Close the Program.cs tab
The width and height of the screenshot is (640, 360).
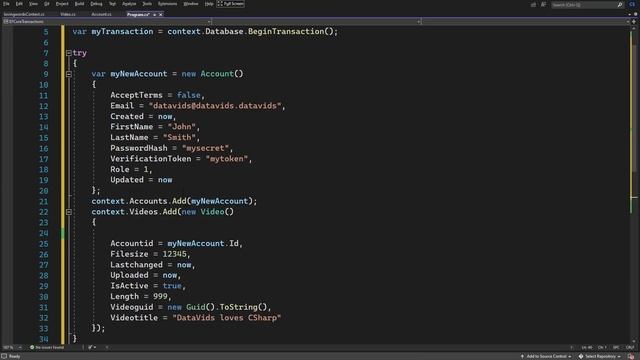point(161,15)
